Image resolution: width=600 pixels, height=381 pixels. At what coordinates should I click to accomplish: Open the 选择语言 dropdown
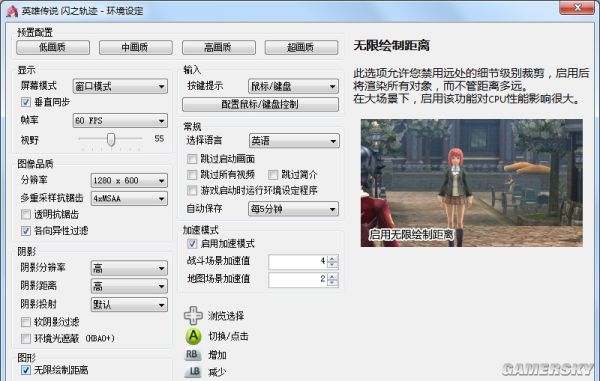click(294, 141)
